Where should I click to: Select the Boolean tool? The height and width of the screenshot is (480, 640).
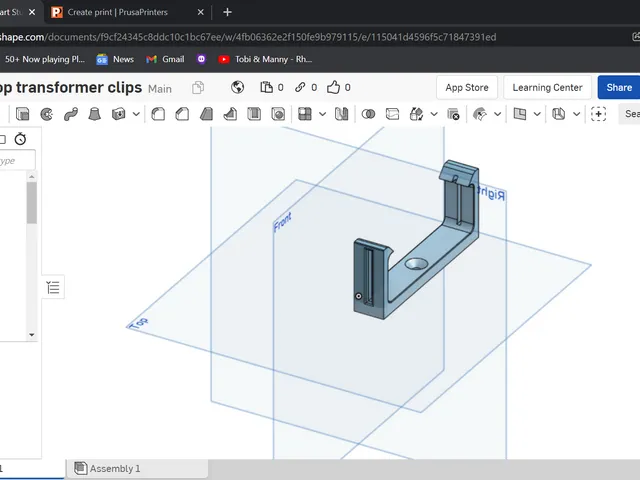pyautogui.click(x=368, y=114)
